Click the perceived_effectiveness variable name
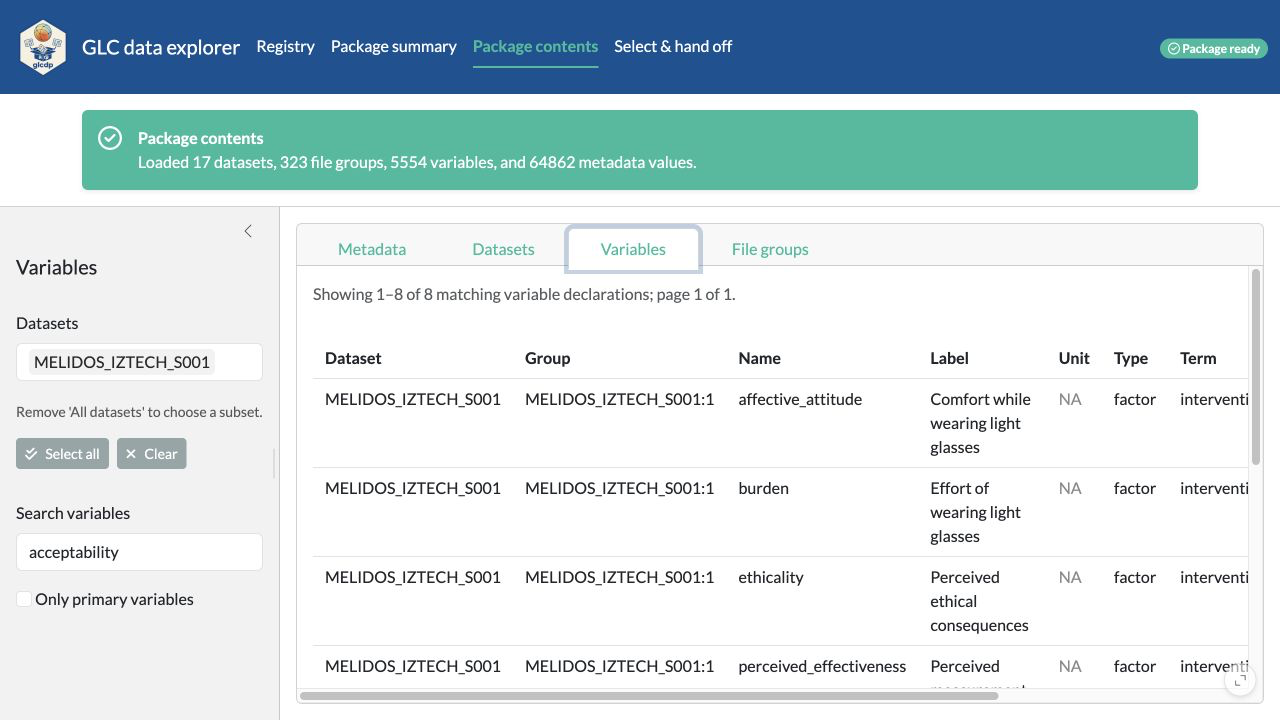The width and height of the screenshot is (1280, 720). (x=822, y=666)
